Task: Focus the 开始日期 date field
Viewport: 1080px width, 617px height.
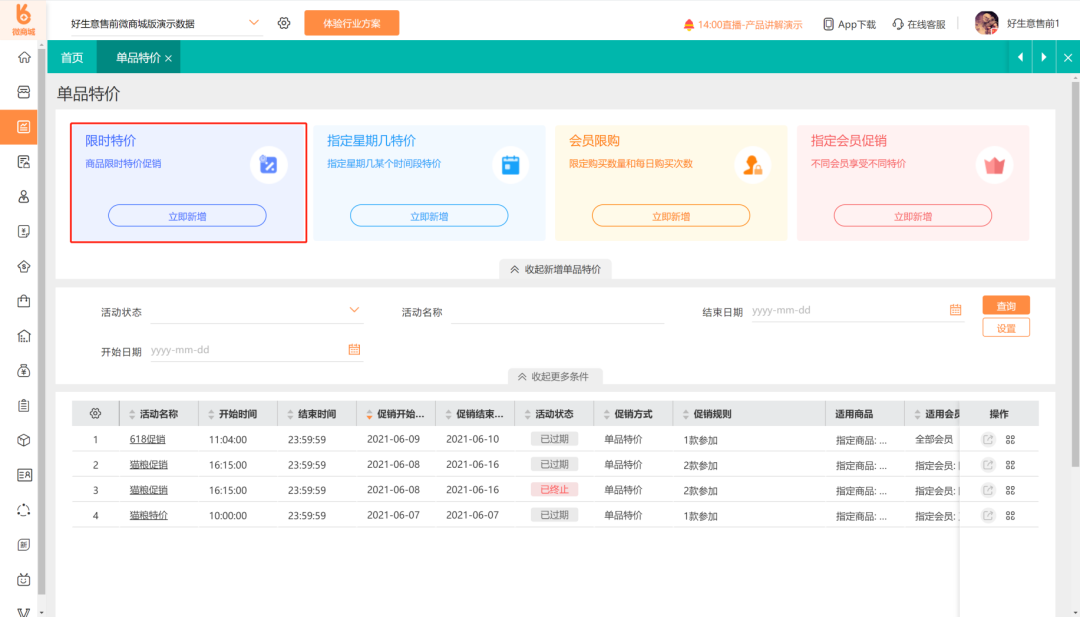Action: (x=248, y=350)
